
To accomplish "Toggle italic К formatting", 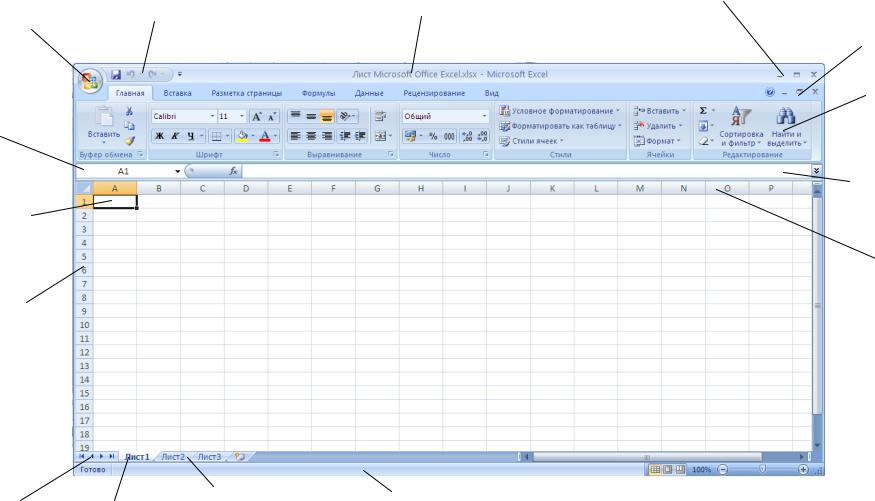I will [175, 136].
